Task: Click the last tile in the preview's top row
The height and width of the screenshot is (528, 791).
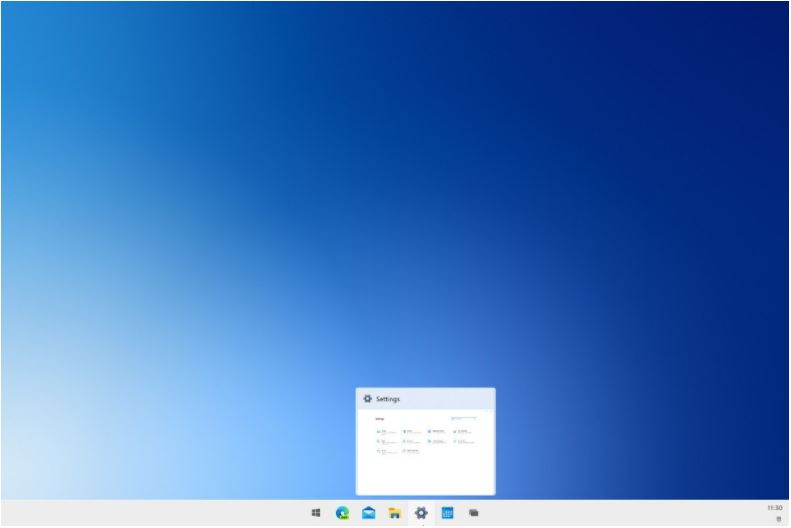Action: [x=462, y=432]
